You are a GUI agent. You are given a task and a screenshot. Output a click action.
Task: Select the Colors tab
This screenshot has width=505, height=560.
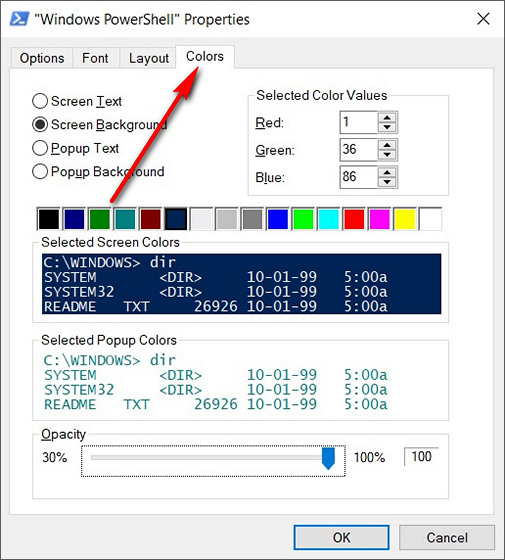(x=205, y=56)
